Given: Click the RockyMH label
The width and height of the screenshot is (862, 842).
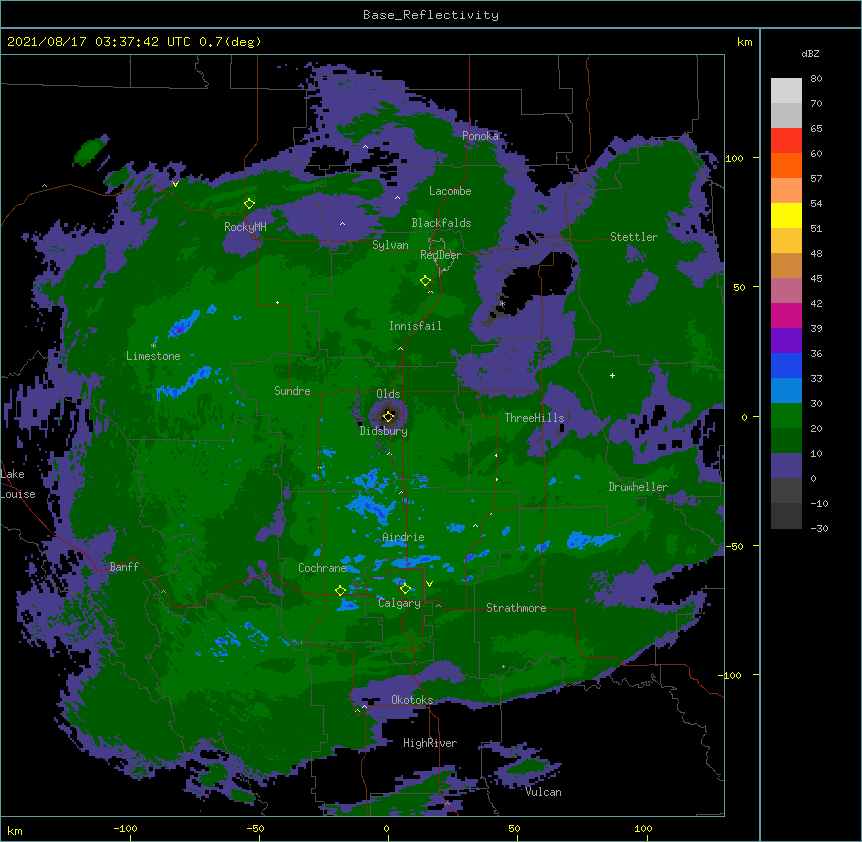Looking at the screenshot, I should coord(245,227).
